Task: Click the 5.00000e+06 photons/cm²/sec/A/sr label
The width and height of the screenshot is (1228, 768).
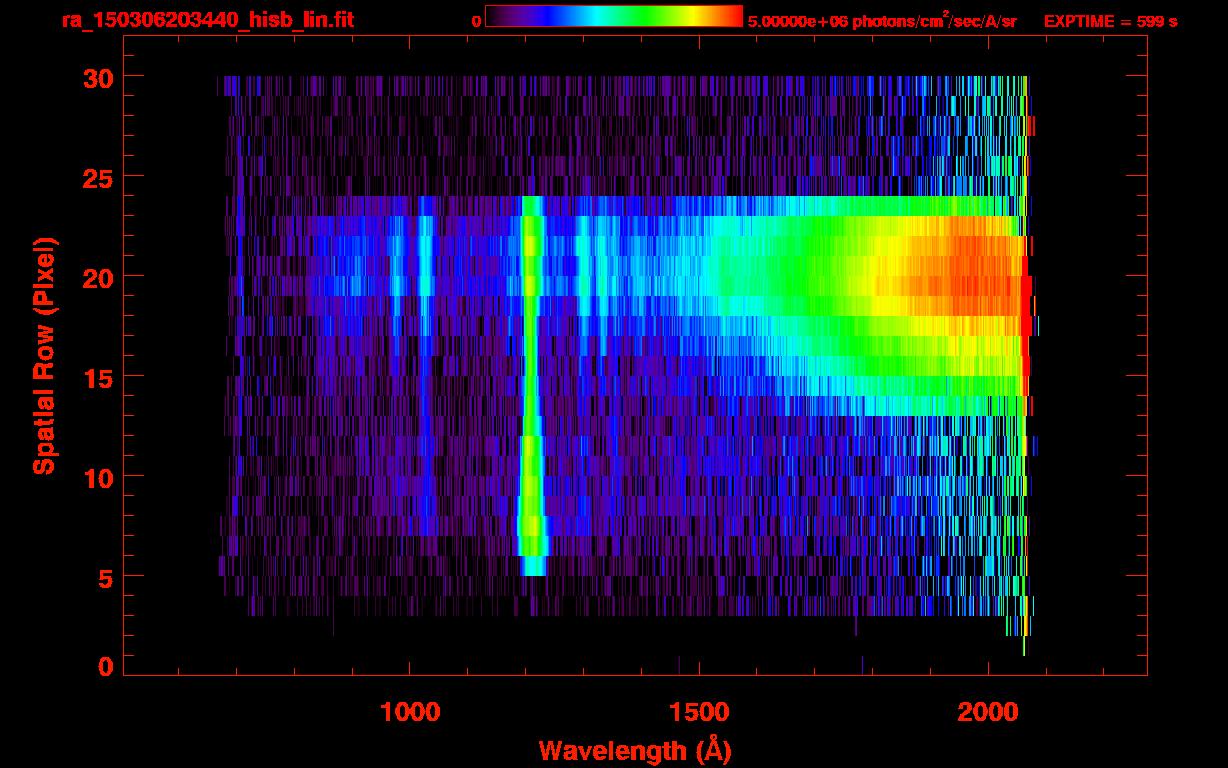Action: coord(882,20)
